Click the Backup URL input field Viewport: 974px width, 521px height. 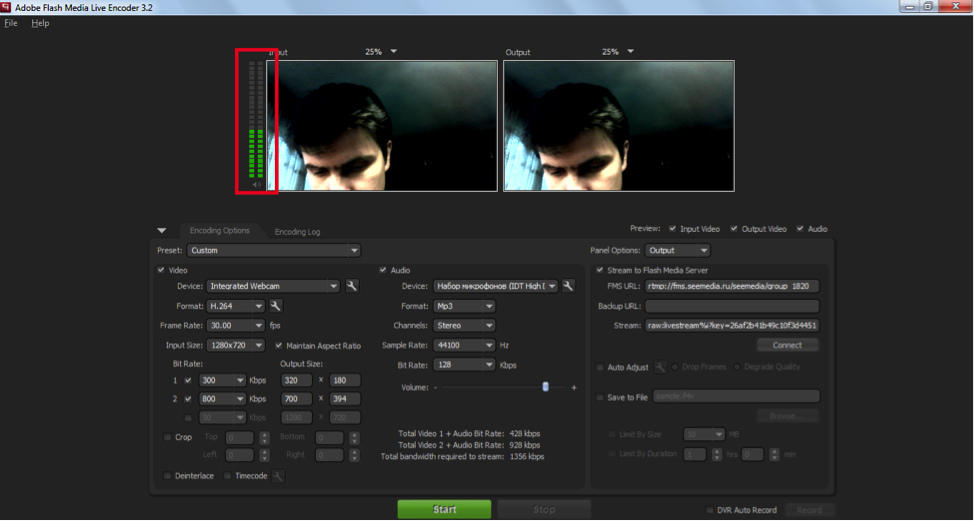point(732,306)
